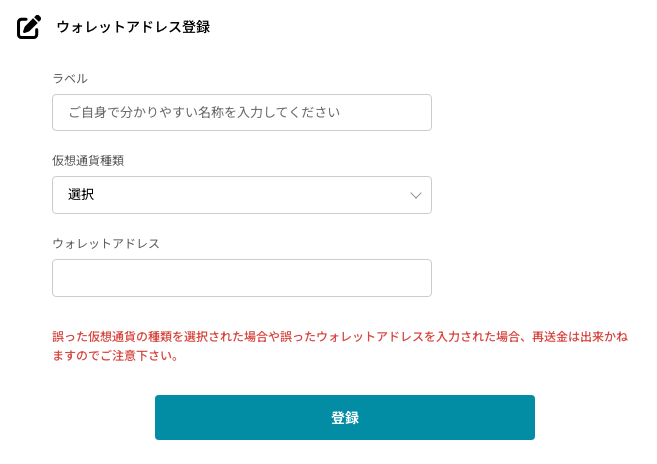Click the ラベル caption above the first field
The height and width of the screenshot is (464, 657).
(70, 78)
